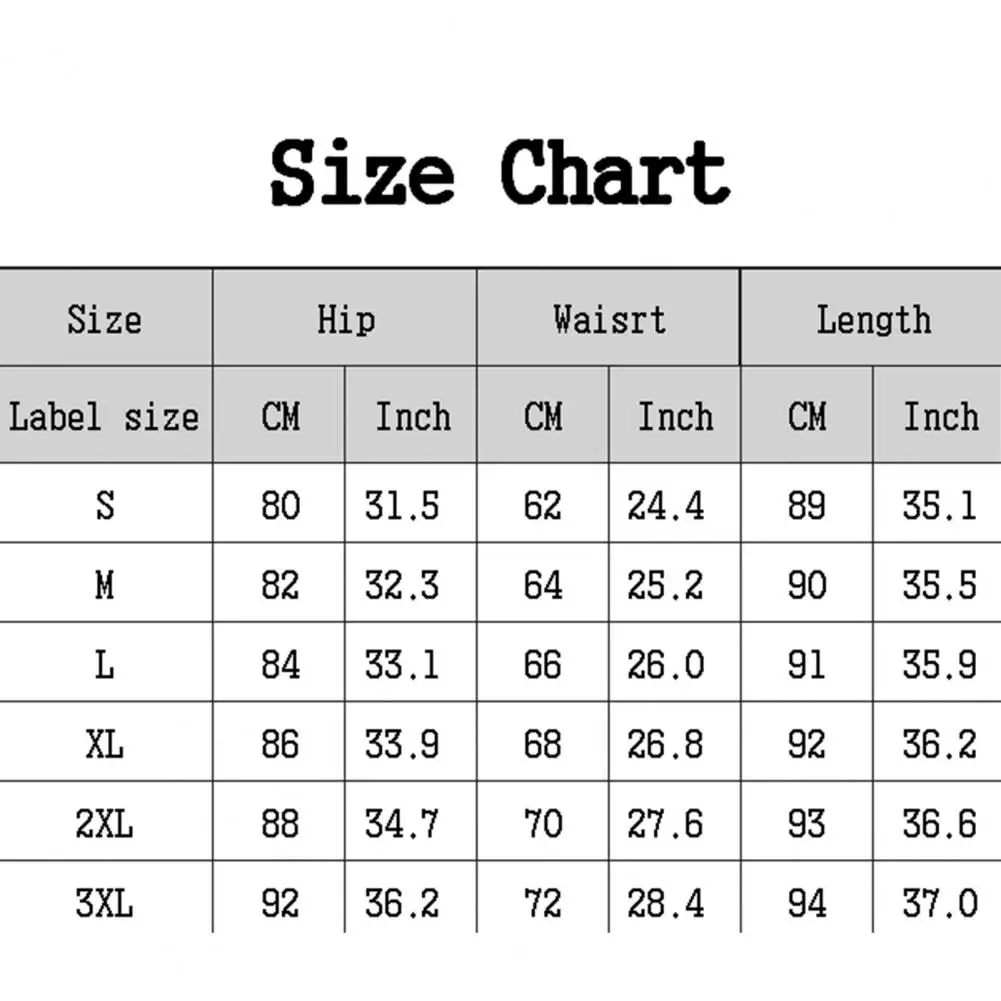This screenshot has width=1001, height=1001.
Task: Select the S size row label
Action: [x=104, y=505]
